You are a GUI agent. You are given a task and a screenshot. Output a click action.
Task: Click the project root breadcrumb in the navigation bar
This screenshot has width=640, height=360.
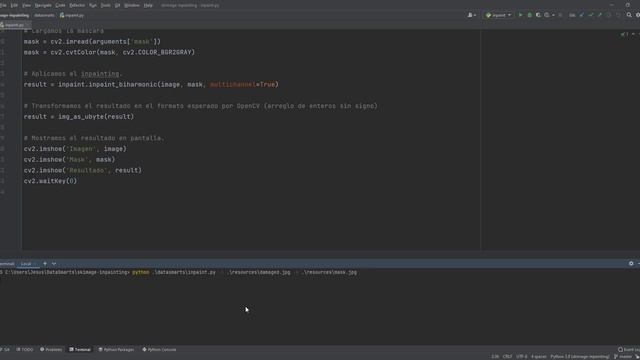(x=15, y=16)
